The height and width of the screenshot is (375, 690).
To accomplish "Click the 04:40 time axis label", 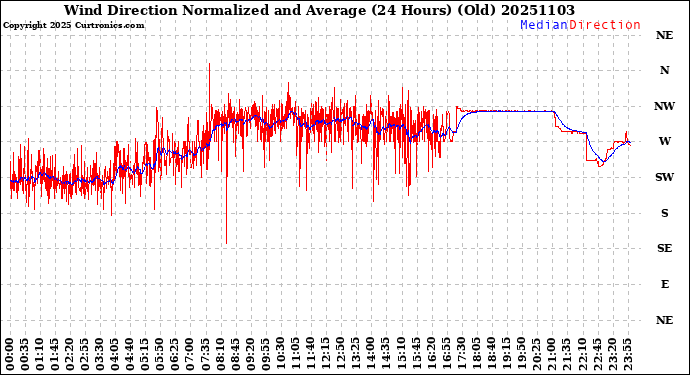I will click(x=130, y=355).
